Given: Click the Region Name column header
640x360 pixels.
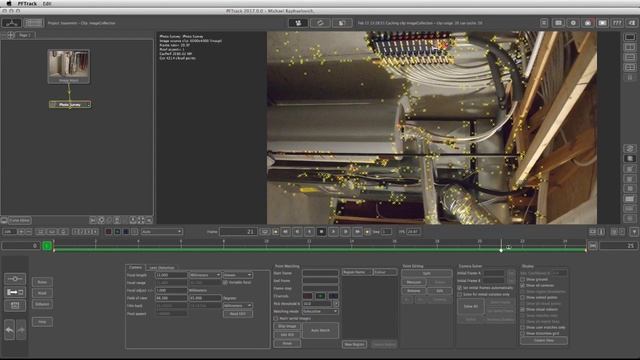Looking at the screenshot, I should [357, 272].
